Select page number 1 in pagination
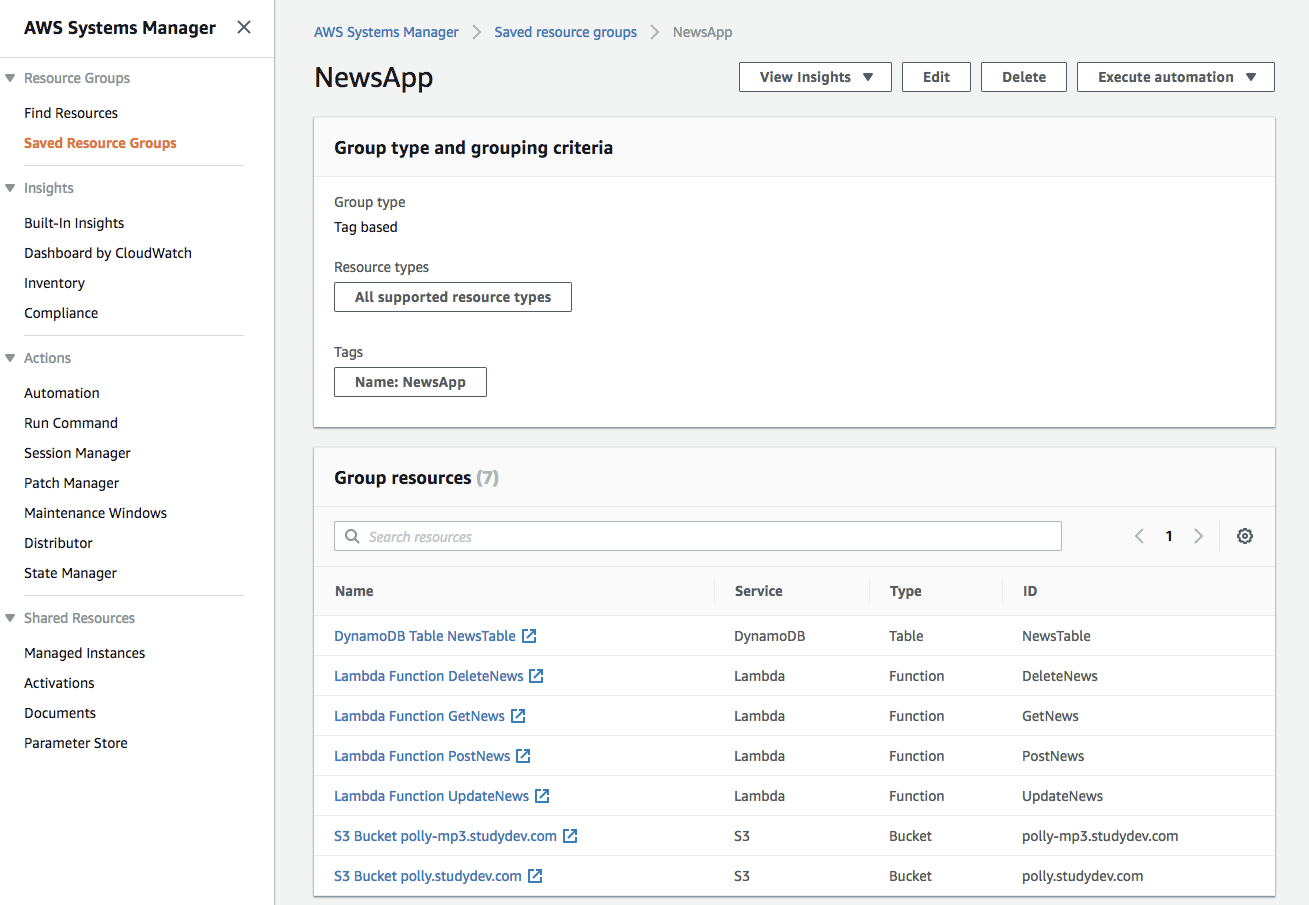 (1169, 536)
